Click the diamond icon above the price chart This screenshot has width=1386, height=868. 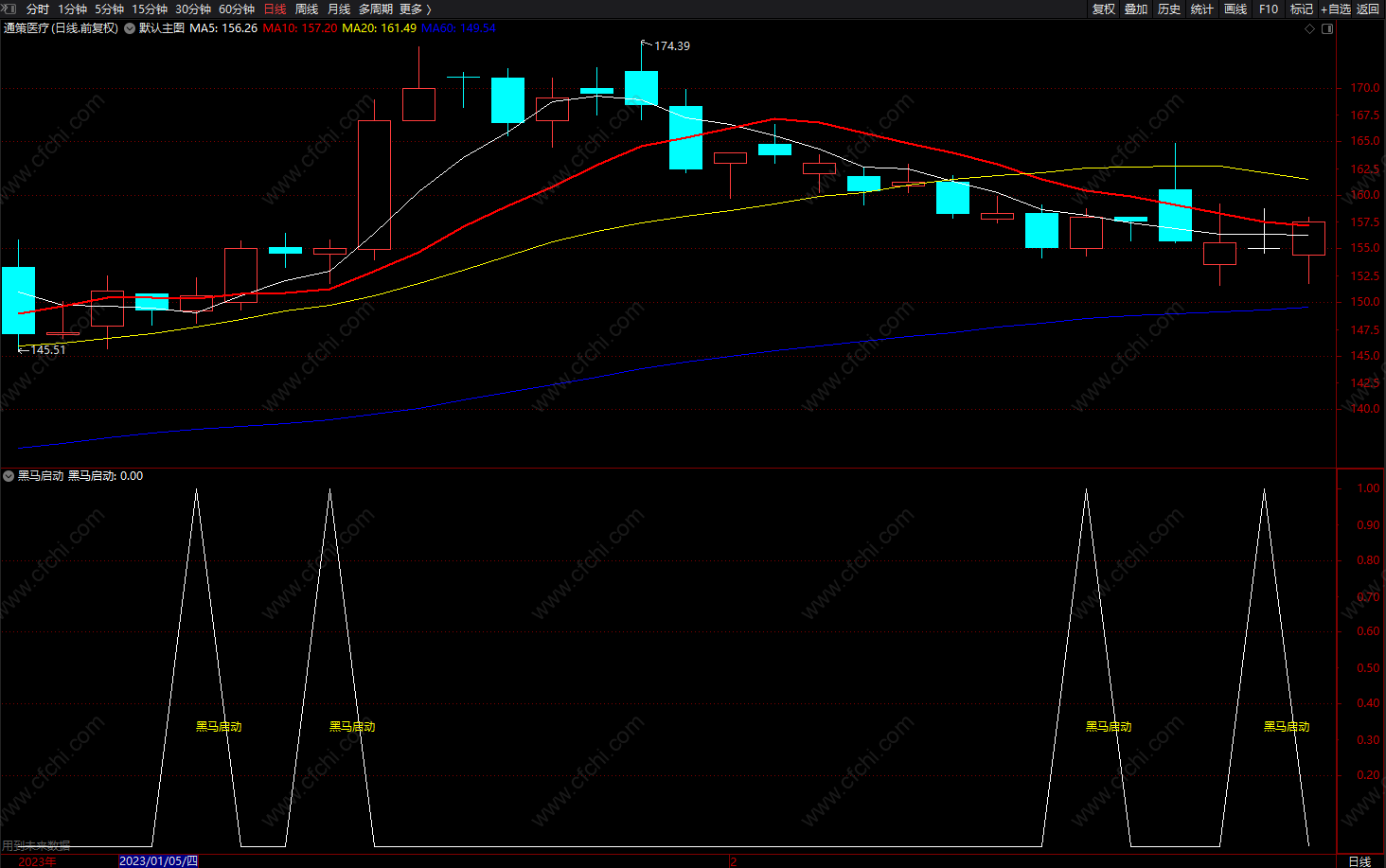click(1310, 28)
